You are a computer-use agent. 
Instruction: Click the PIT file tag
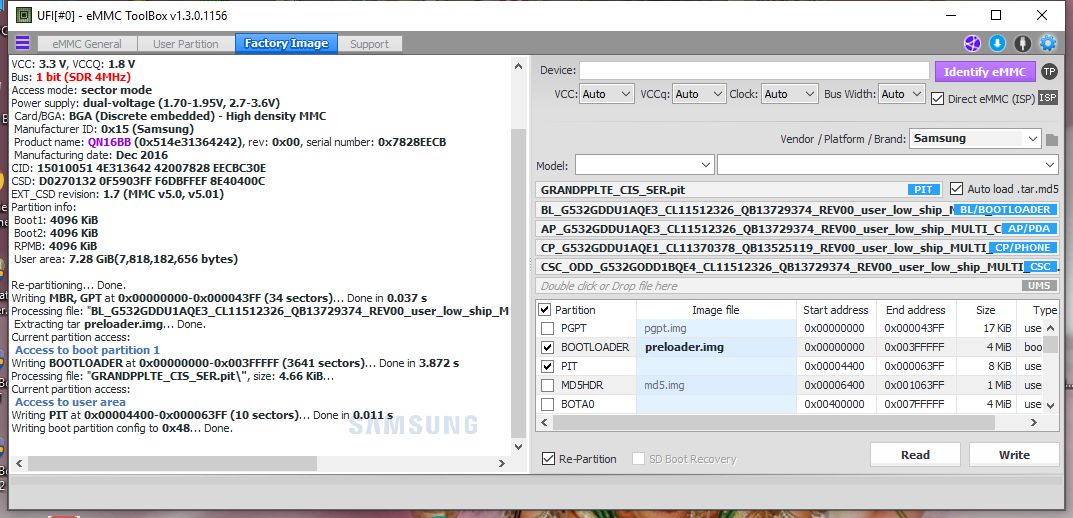click(925, 190)
